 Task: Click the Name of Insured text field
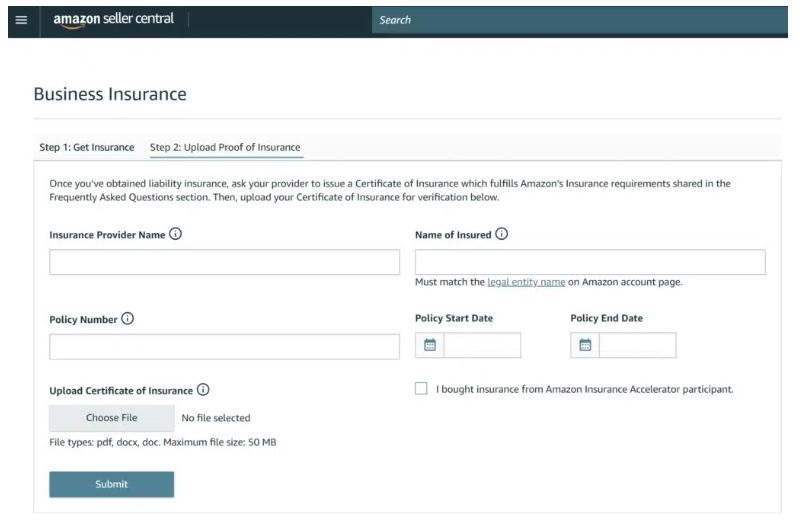pos(590,262)
